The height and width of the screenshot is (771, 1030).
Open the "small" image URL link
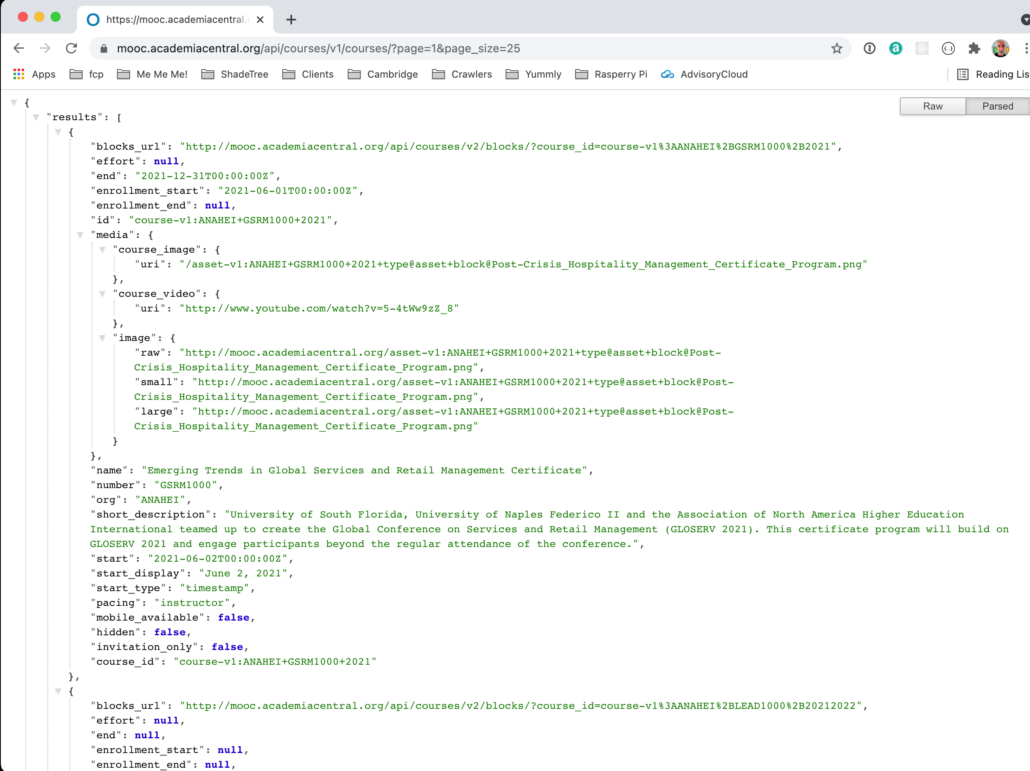(434, 389)
